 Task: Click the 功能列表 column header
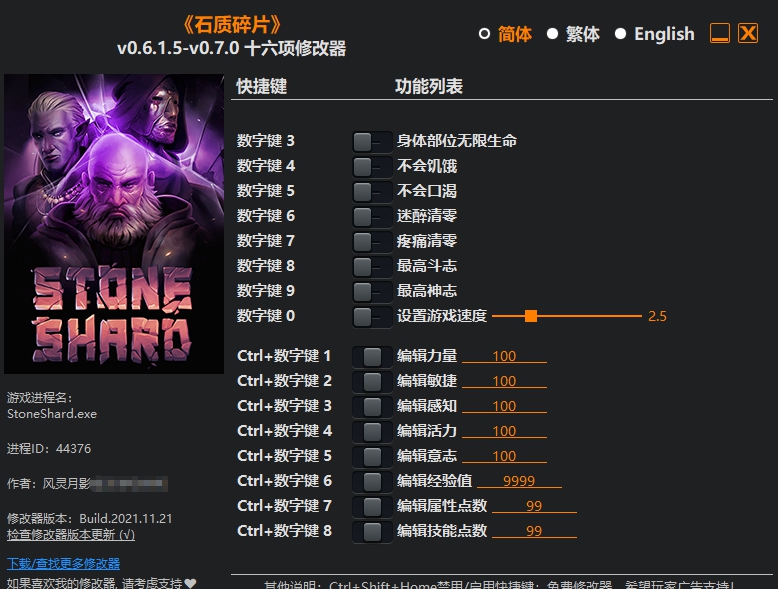[429, 86]
